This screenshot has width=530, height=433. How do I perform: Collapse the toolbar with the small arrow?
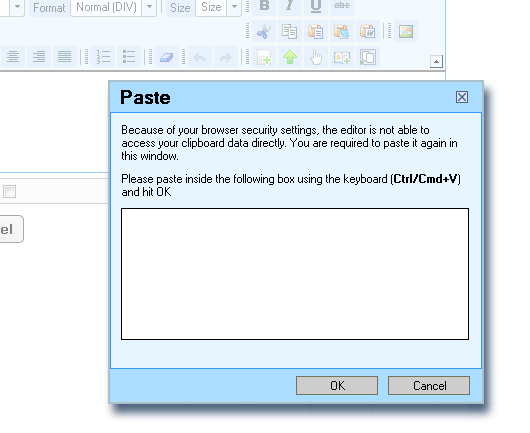tap(436, 62)
